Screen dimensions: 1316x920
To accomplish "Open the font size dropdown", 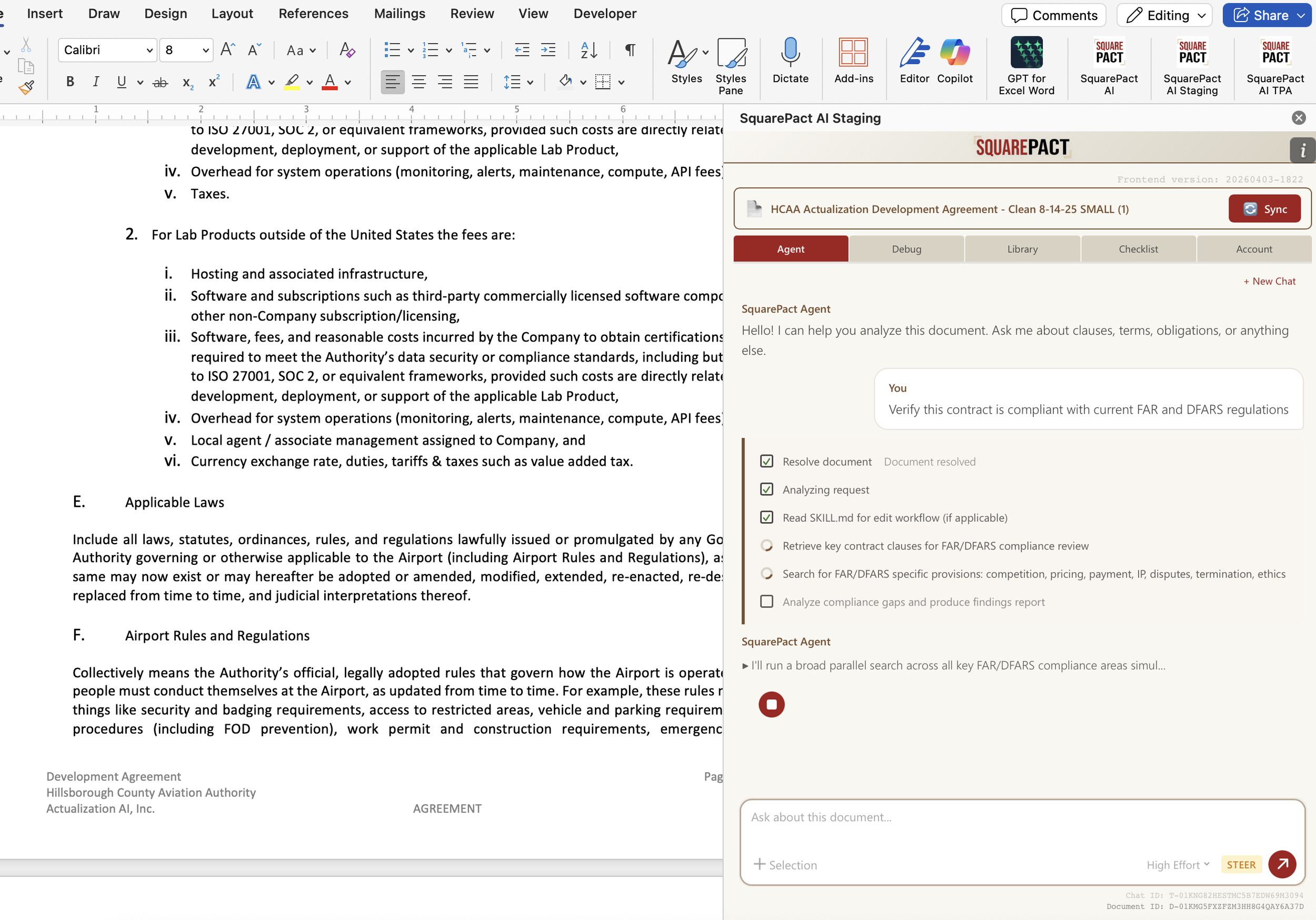I will pyautogui.click(x=205, y=51).
